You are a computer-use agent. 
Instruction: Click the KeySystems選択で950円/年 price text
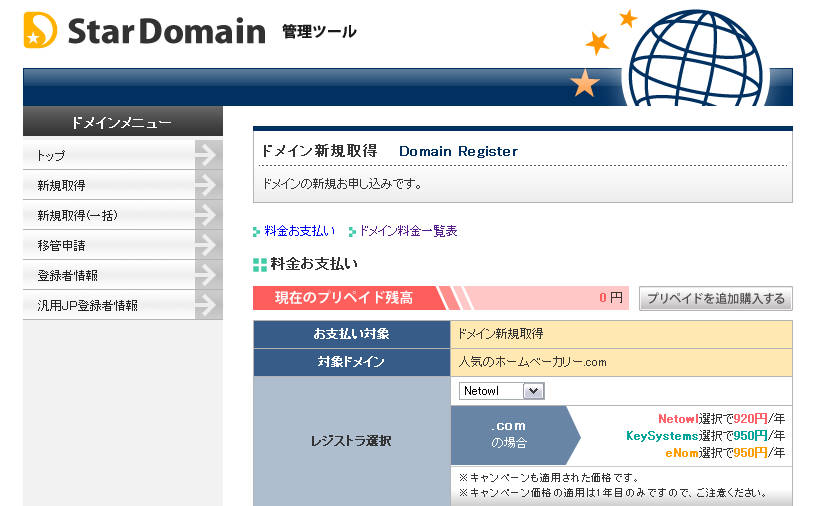[706, 436]
